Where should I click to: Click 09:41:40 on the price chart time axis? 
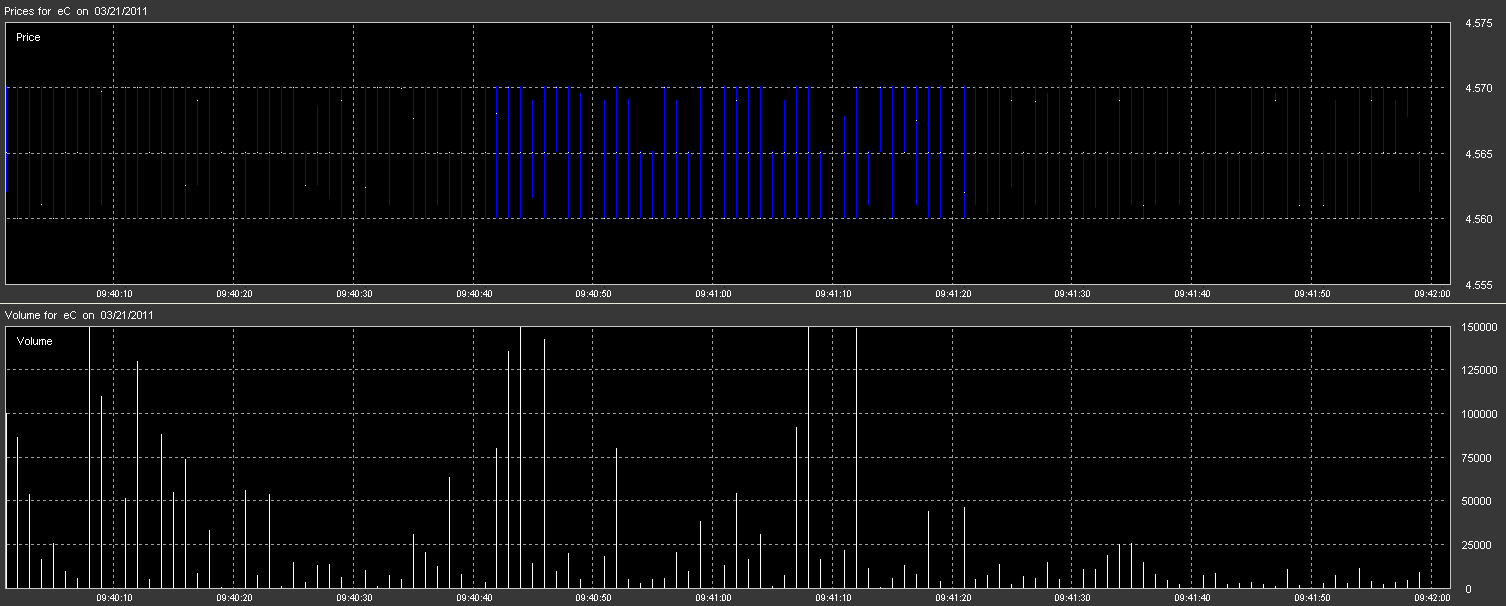(1192, 294)
